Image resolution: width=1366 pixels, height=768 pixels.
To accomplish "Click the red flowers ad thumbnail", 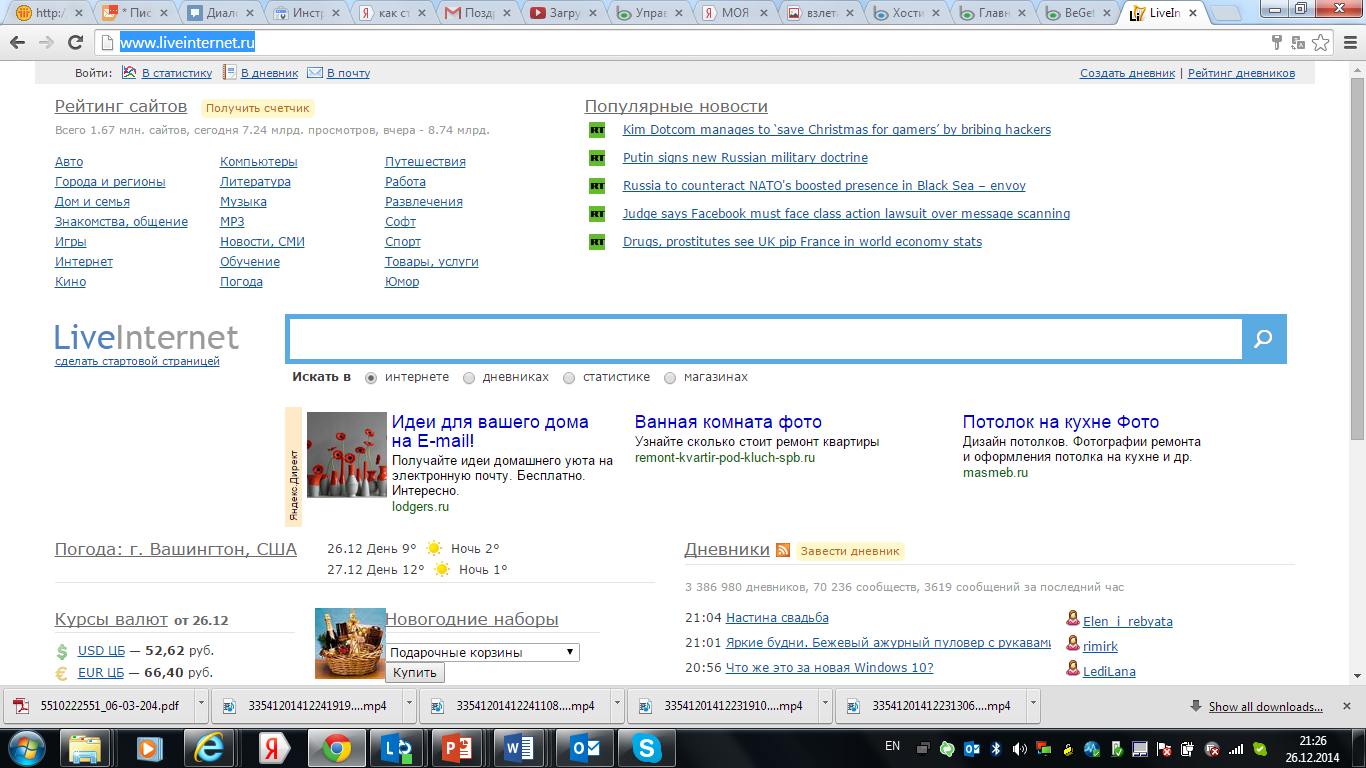I will (x=347, y=455).
